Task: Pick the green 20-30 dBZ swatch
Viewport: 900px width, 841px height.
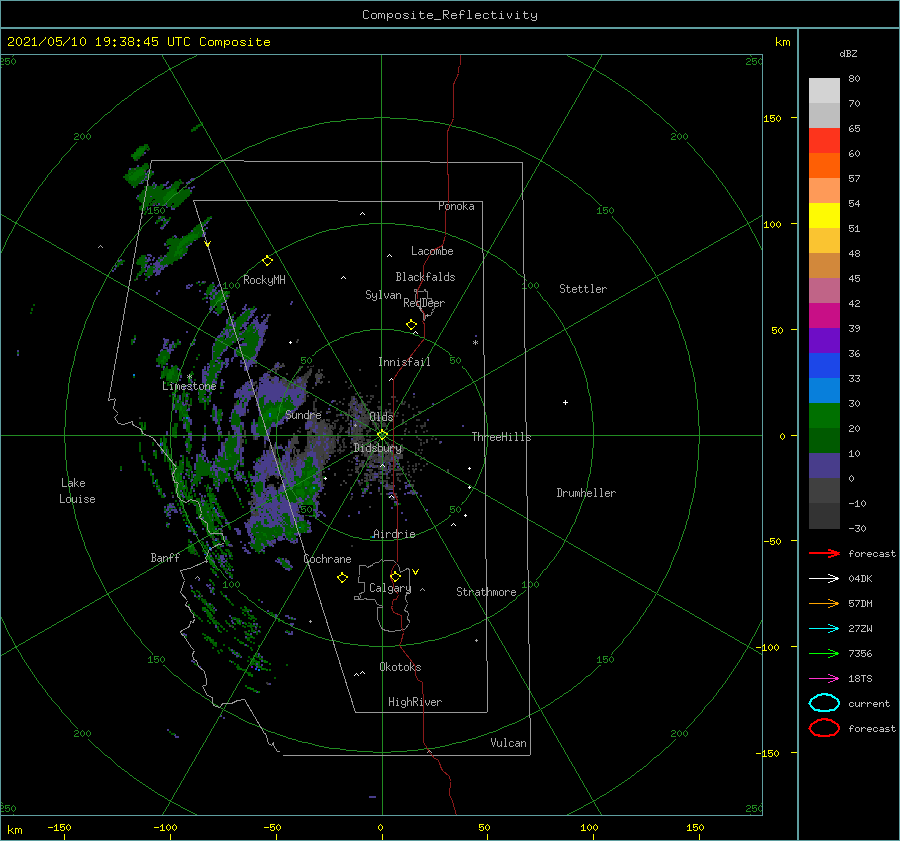Action: click(824, 416)
